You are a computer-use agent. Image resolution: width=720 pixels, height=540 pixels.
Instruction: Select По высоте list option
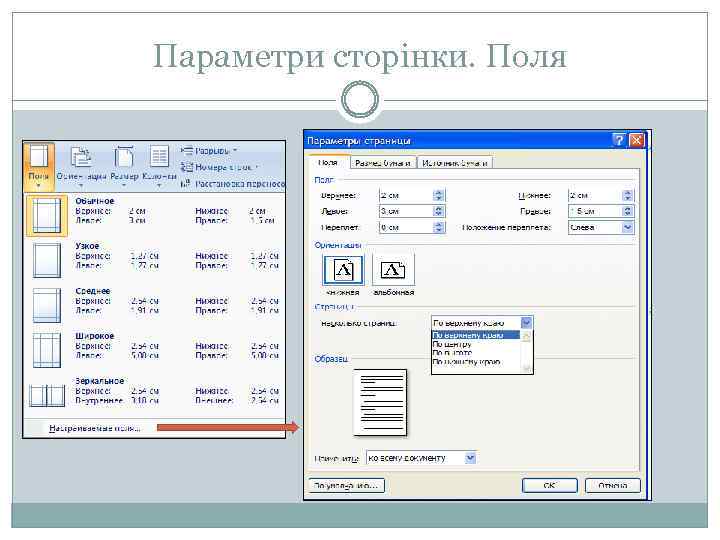(x=476, y=353)
